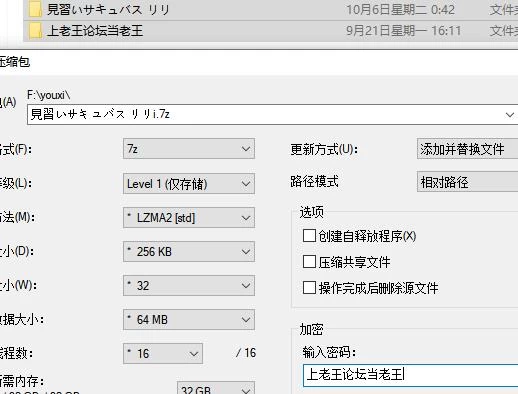The width and height of the screenshot is (518, 394).
Task: Open the 64 MB solid block size dropdown
Action: pos(189,319)
